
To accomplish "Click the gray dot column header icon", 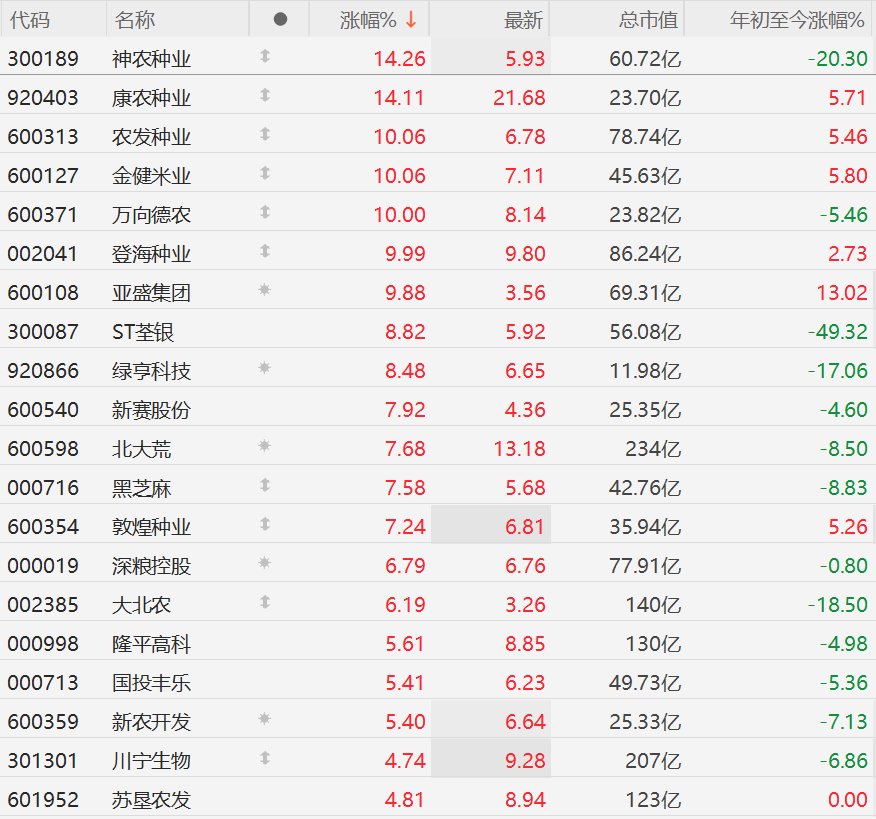I will point(280,20).
